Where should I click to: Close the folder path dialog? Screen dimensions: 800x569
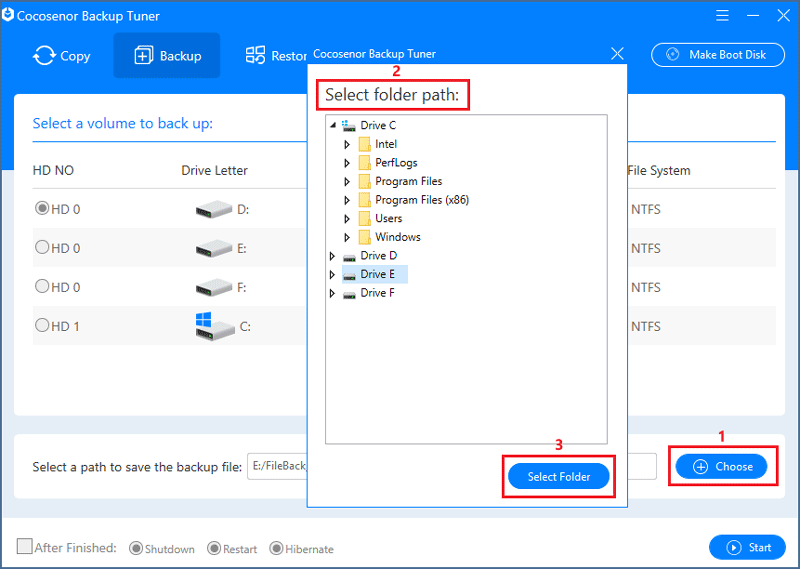point(617,54)
